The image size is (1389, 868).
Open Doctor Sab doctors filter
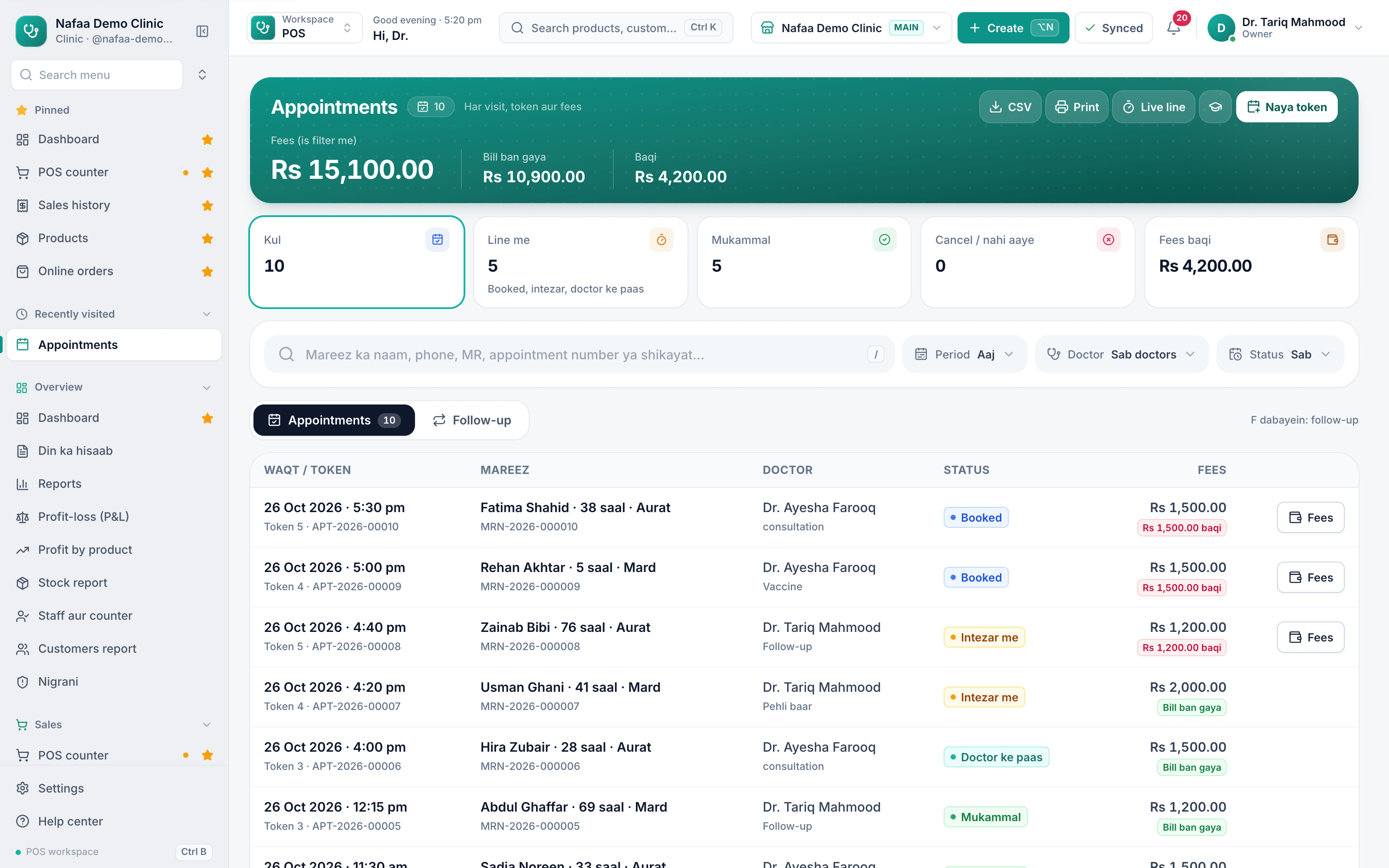click(1122, 354)
